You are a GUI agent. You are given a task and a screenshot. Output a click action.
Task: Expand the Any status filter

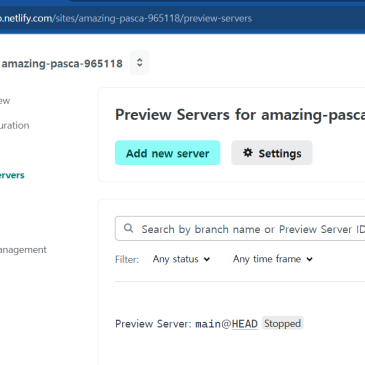pos(181,259)
